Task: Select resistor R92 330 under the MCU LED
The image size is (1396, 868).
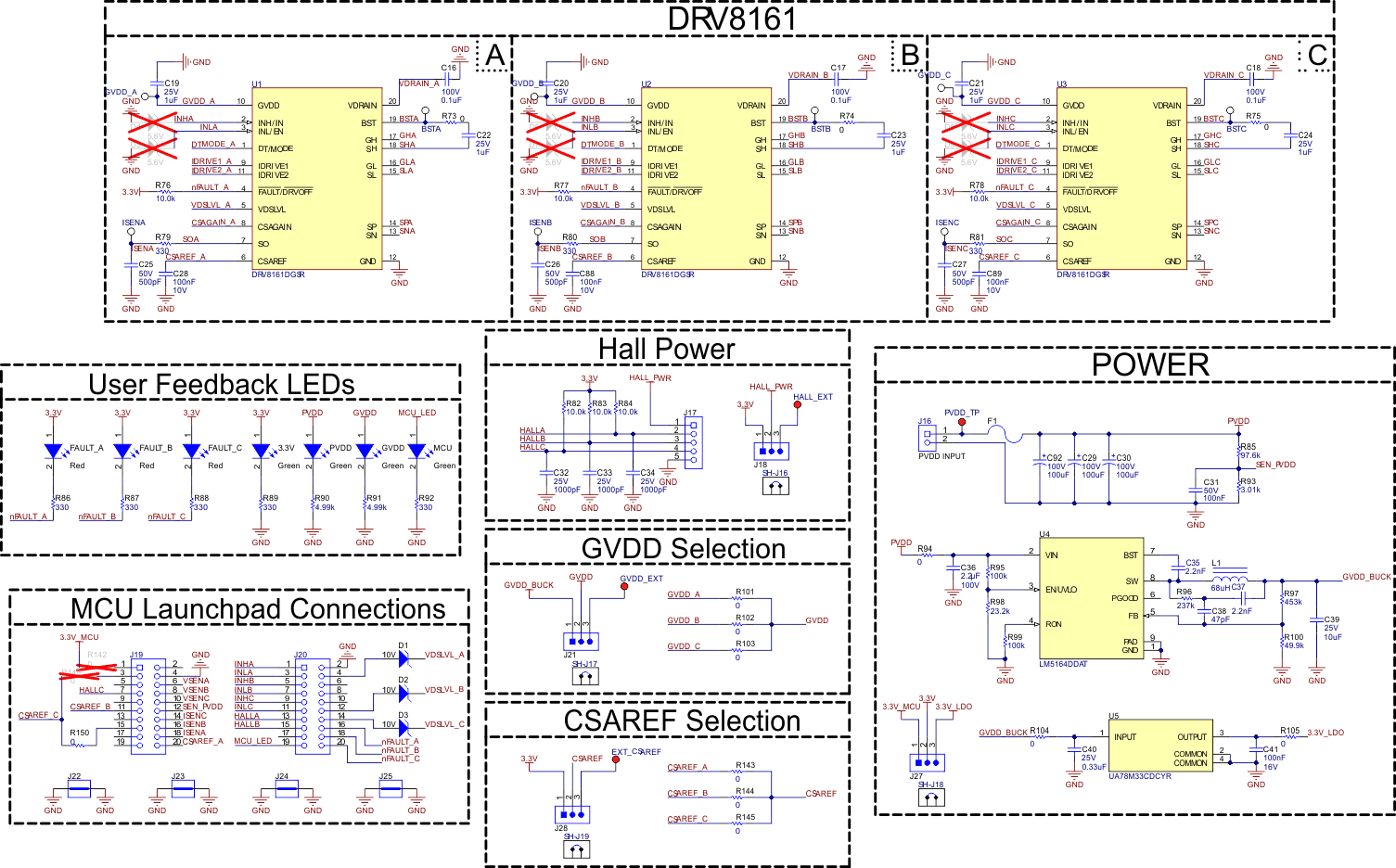Action: point(416,503)
